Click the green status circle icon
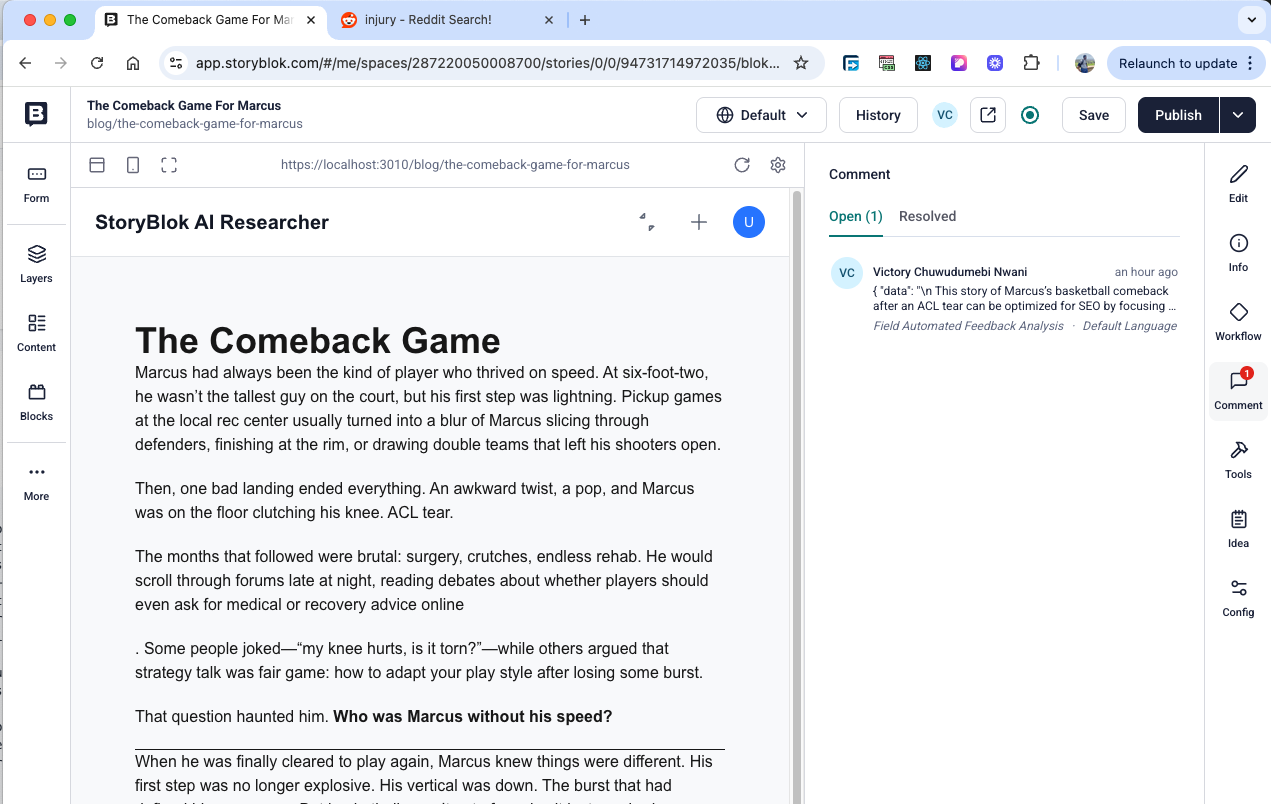 click(x=1030, y=115)
